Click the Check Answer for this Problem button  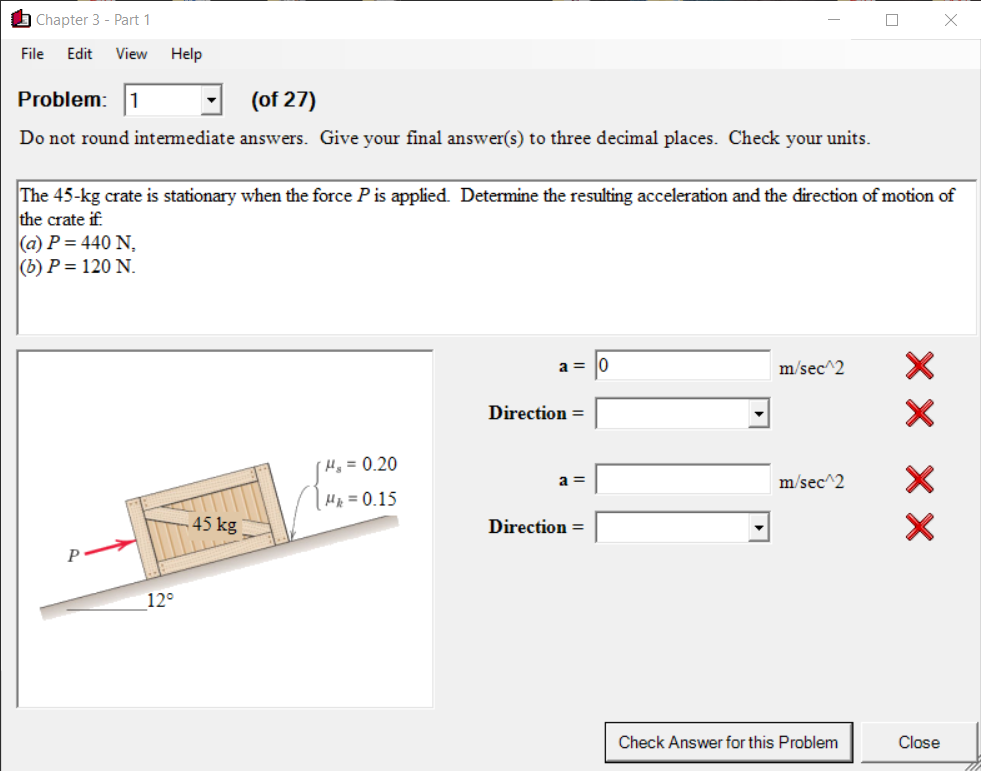[x=728, y=742]
